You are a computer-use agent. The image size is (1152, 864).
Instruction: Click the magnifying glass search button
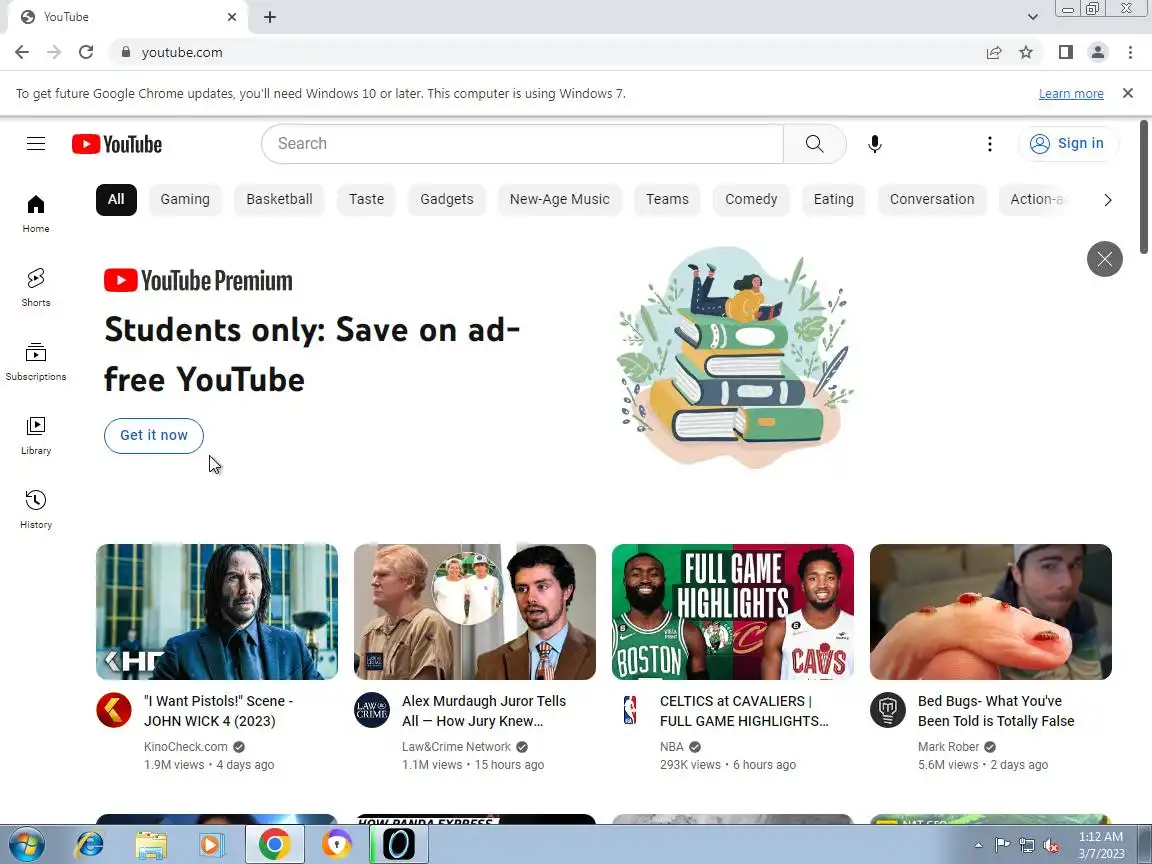[x=815, y=144]
